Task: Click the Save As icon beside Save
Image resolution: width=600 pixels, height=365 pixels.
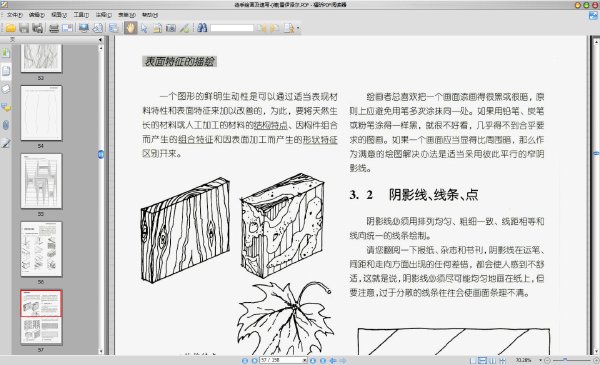Action: pos(37,28)
